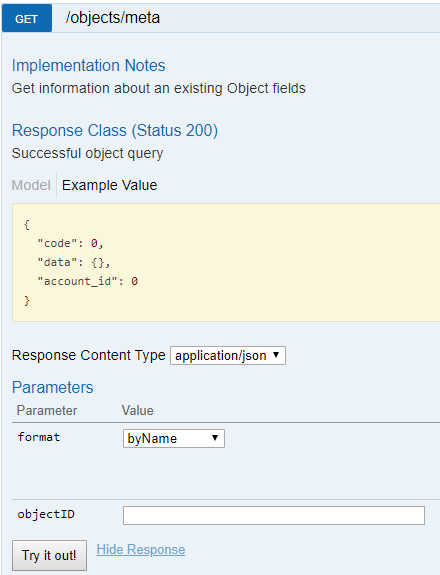The width and height of the screenshot is (440, 575).
Task: Click the blue GET method badge
Action: [x=27, y=19]
